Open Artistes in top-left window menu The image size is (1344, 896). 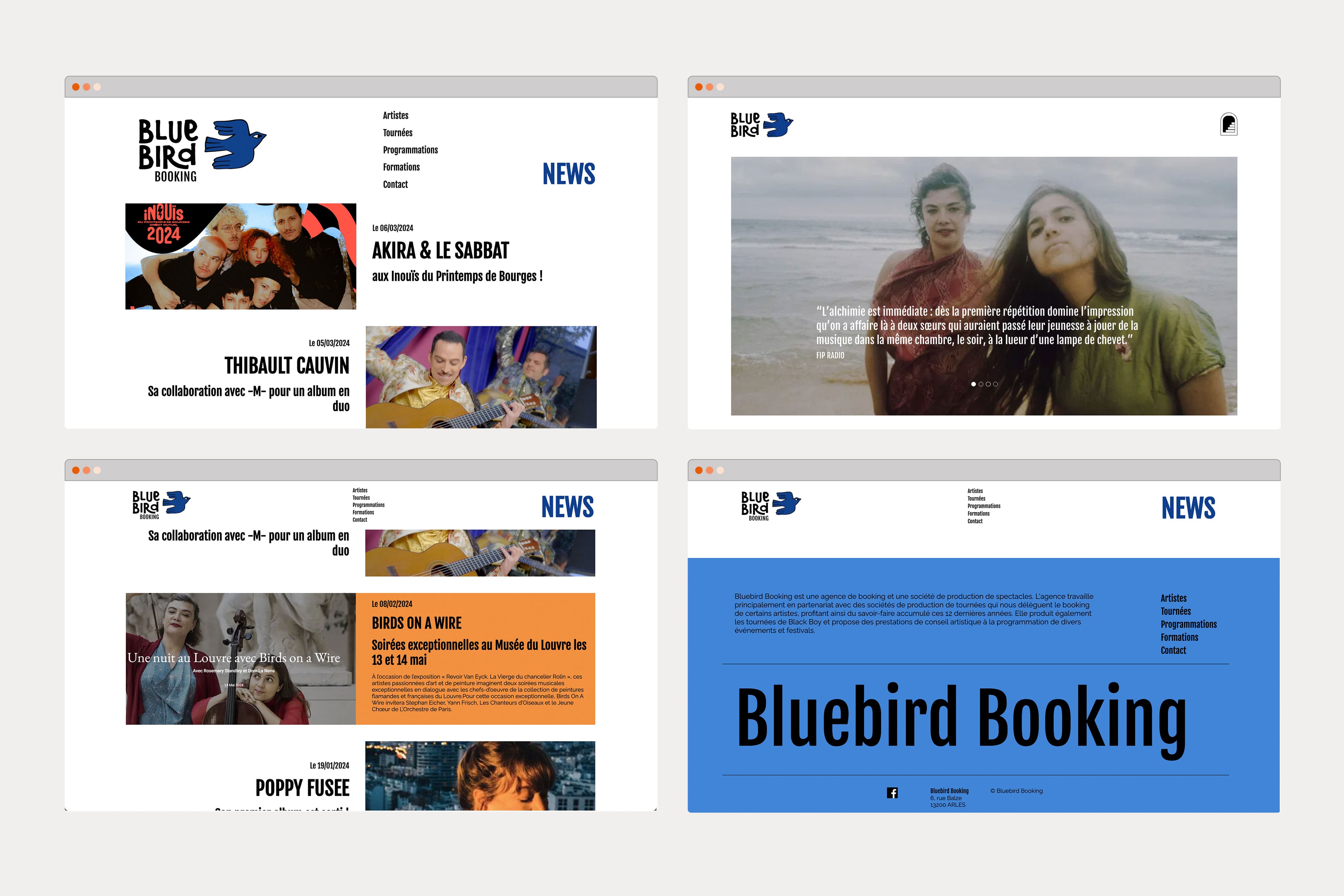(x=395, y=116)
